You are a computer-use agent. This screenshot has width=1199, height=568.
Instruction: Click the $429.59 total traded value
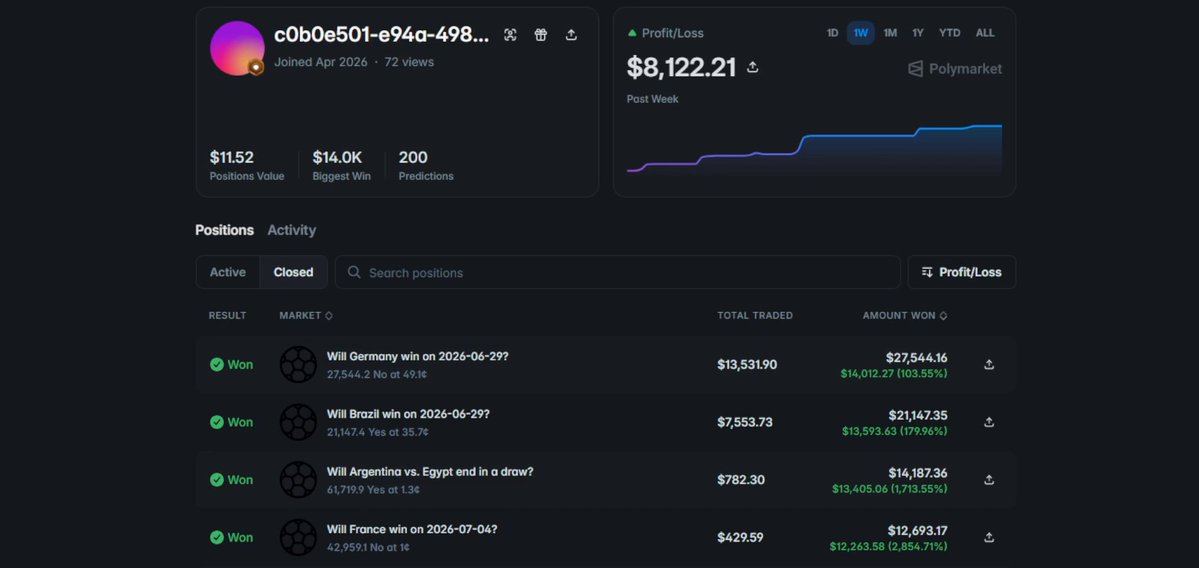click(x=740, y=537)
